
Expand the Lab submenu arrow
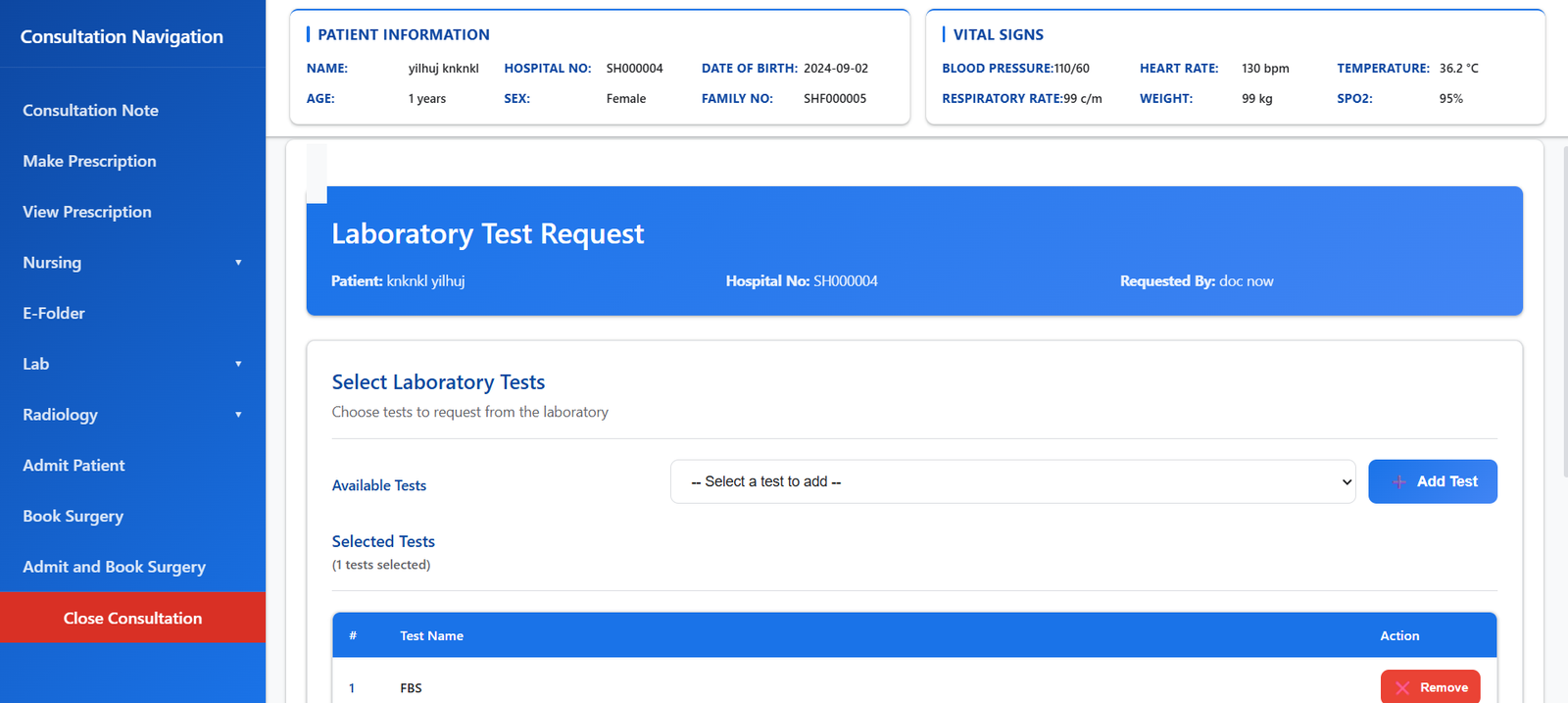click(238, 364)
